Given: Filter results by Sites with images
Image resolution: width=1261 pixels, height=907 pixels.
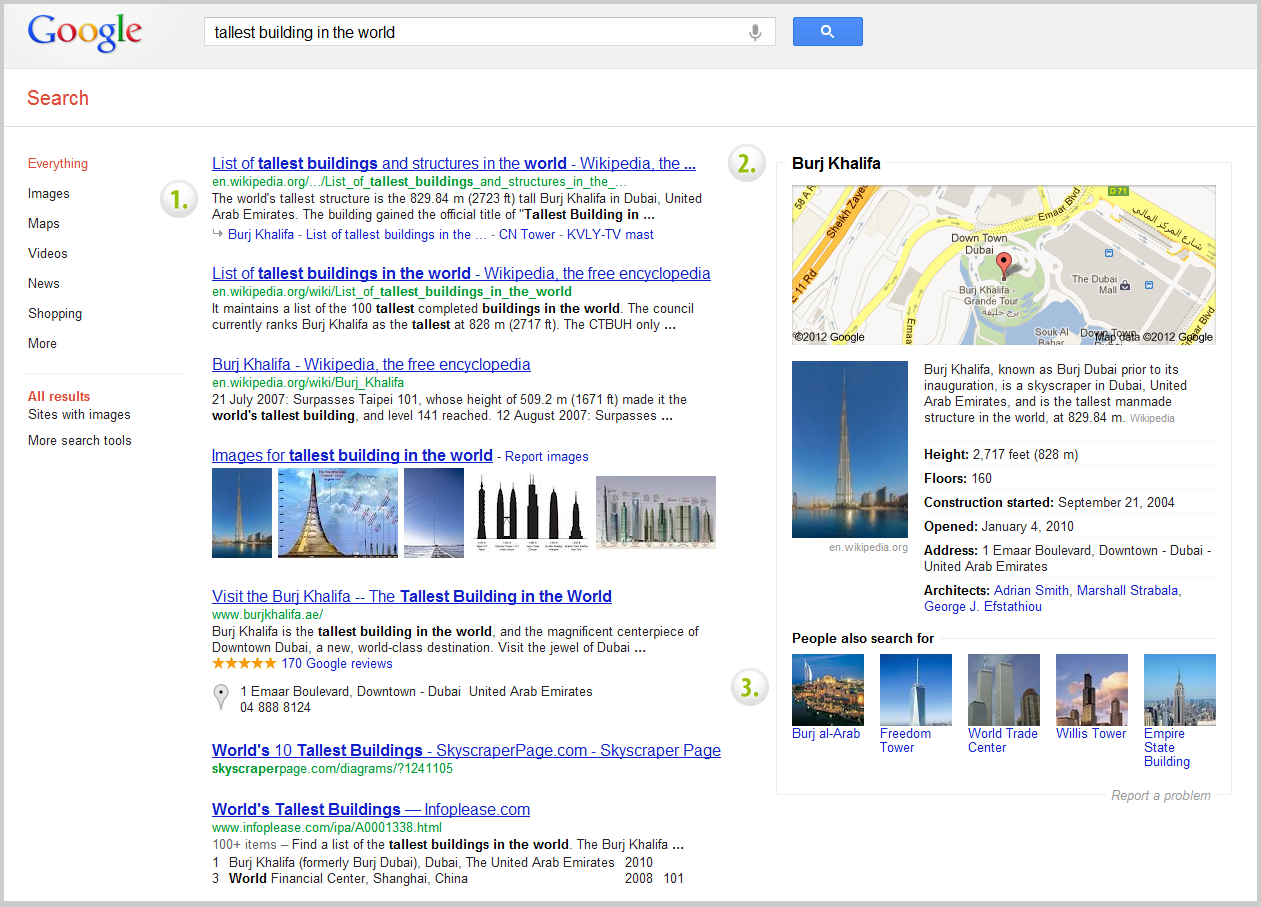Looking at the screenshot, I should pos(79,414).
